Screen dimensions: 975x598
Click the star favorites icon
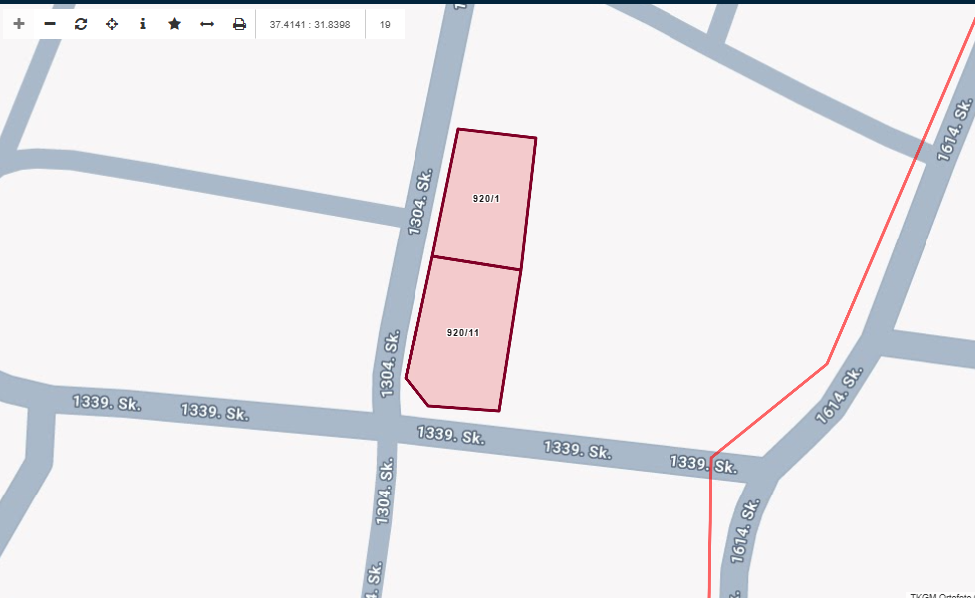[x=174, y=24]
